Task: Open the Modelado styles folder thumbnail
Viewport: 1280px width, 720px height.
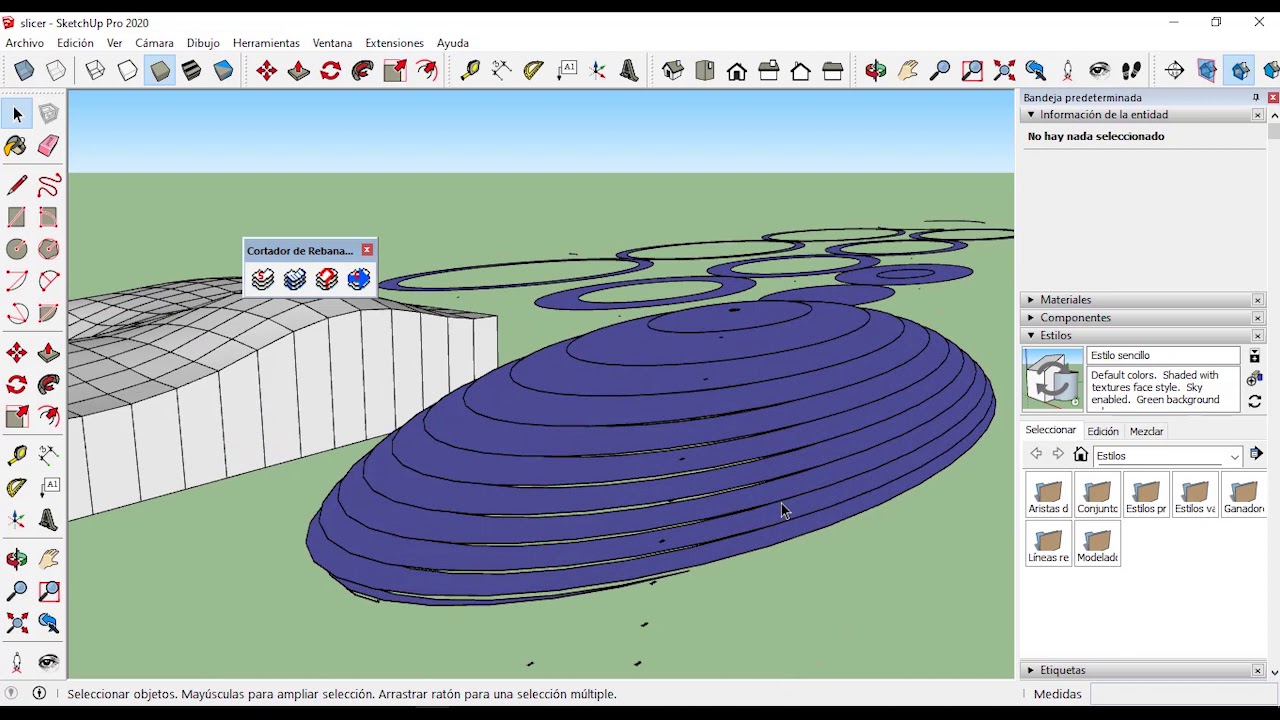Action: tap(1097, 544)
